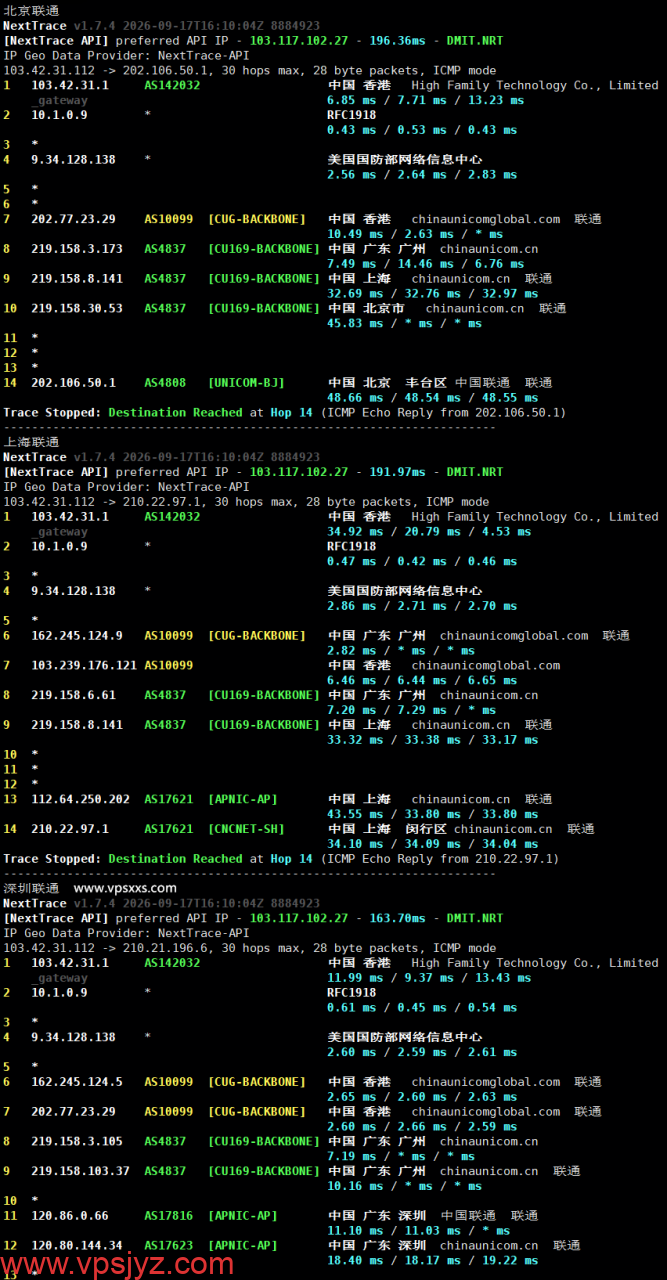The height and width of the screenshot is (1280, 667).
Task: Click latency 11.99 ms / 9.37 ms / 13.43 ms
Action: click(x=429, y=978)
